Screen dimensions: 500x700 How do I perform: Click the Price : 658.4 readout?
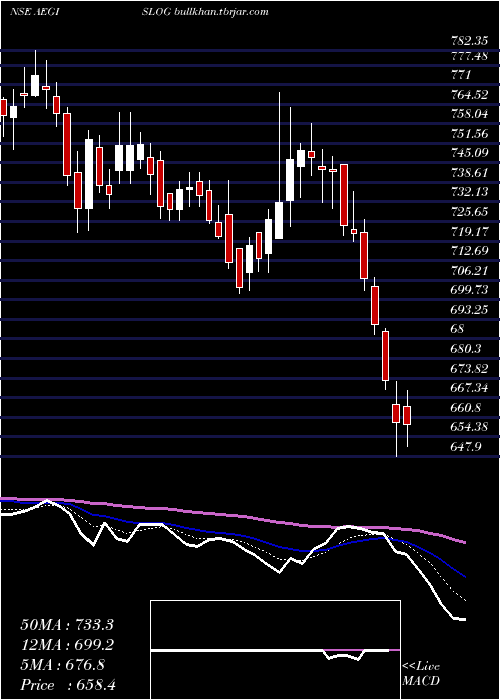tap(67, 685)
